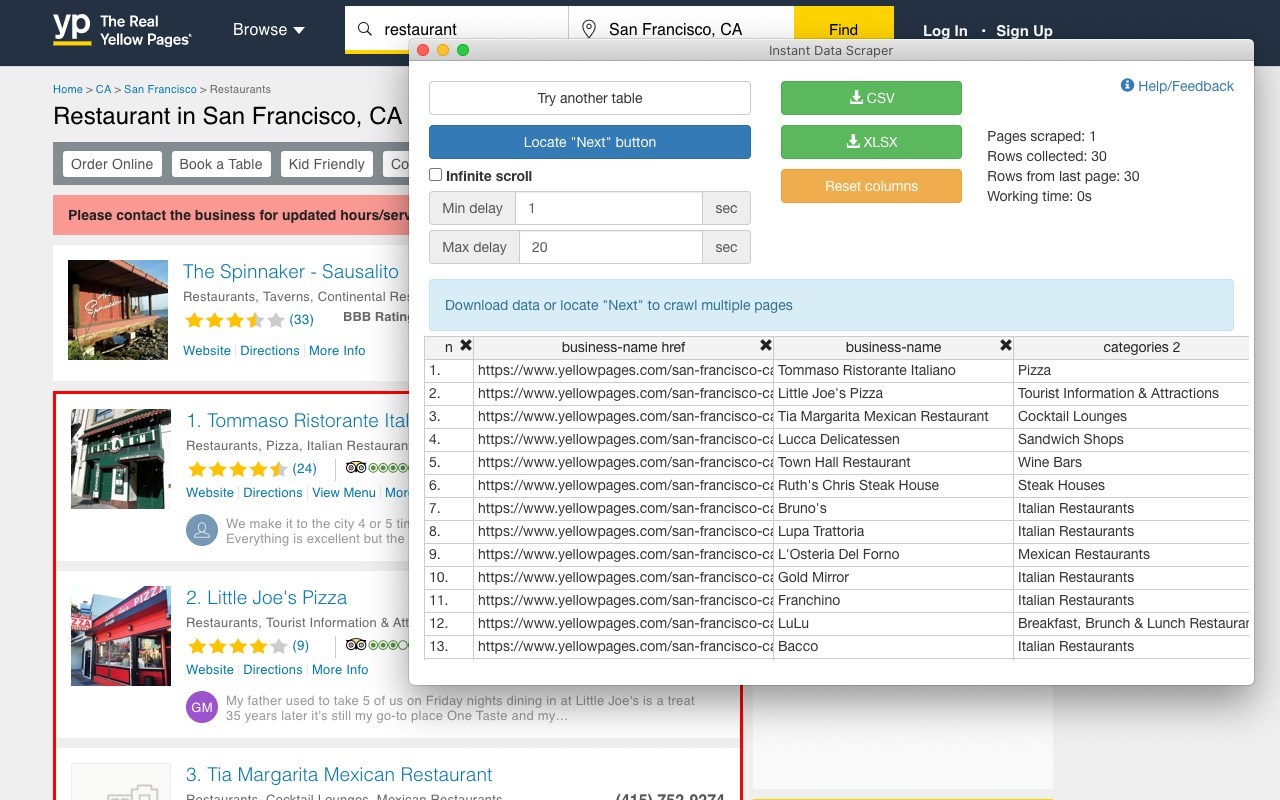Open The Spinnaker - Sausalito listing

click(x=291, y=271)
